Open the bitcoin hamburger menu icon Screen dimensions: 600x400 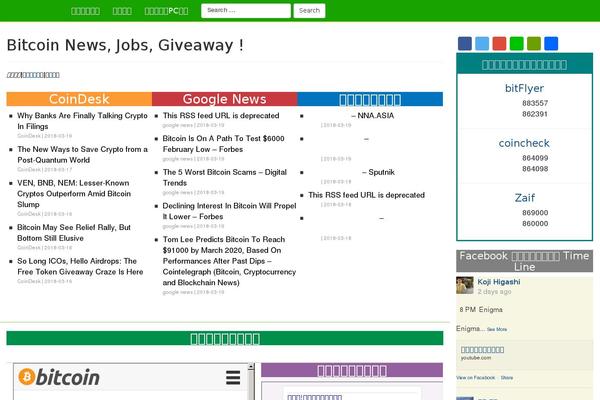[233, 377]
